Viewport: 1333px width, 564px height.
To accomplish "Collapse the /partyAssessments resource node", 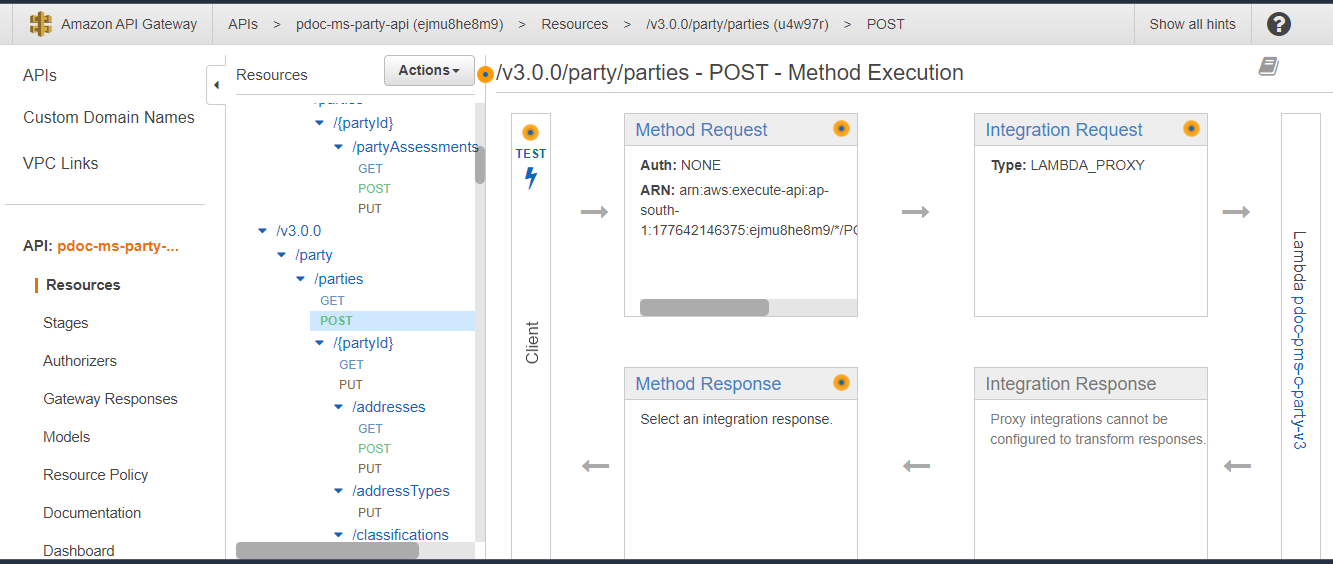I will click(339, 147).
